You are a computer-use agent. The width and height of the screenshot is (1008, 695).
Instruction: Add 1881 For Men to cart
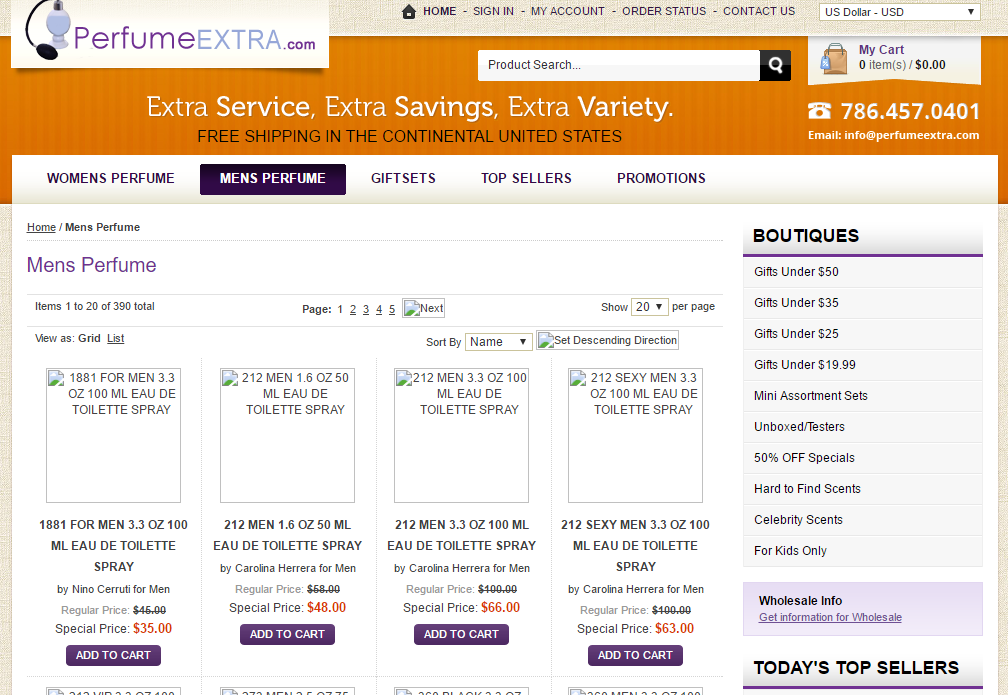point(113,655)
